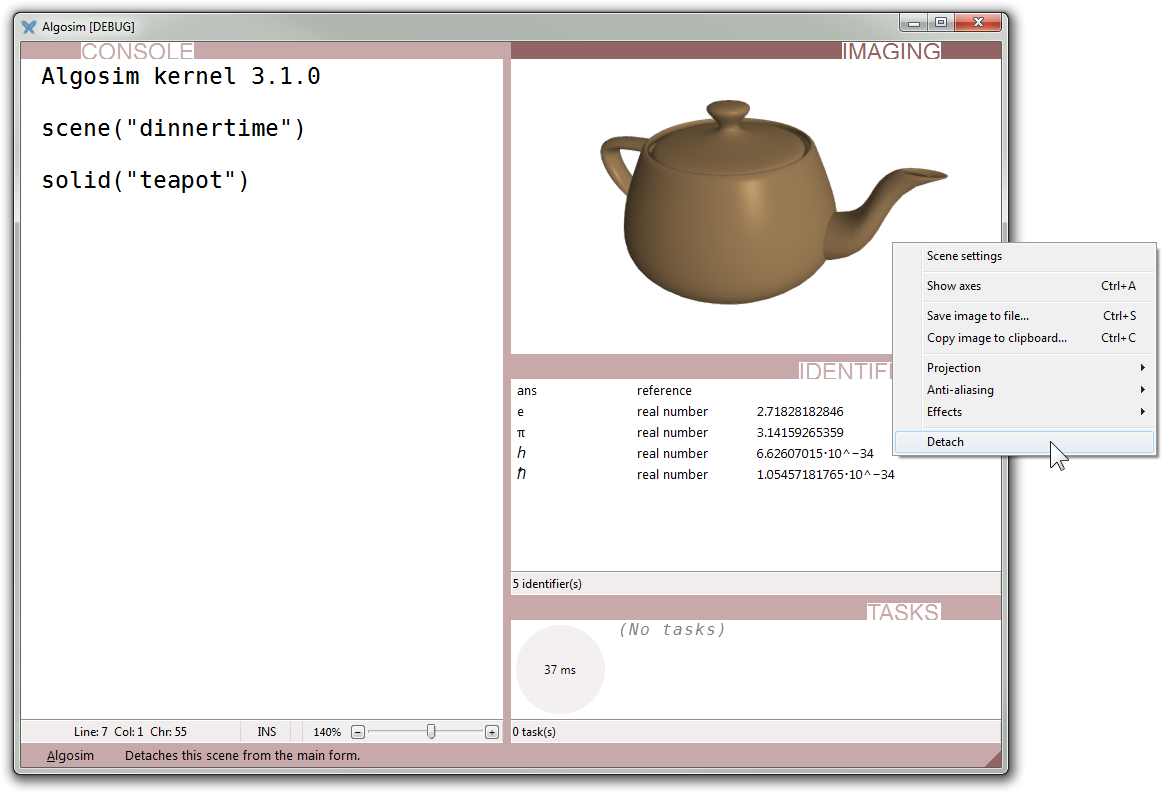Select Save image to file...

(x=977, y=316)
